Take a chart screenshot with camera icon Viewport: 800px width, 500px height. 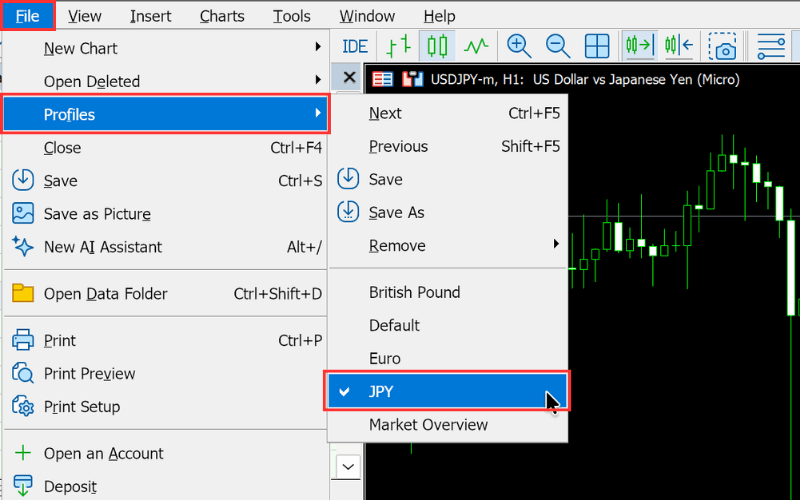coord(722,46)
